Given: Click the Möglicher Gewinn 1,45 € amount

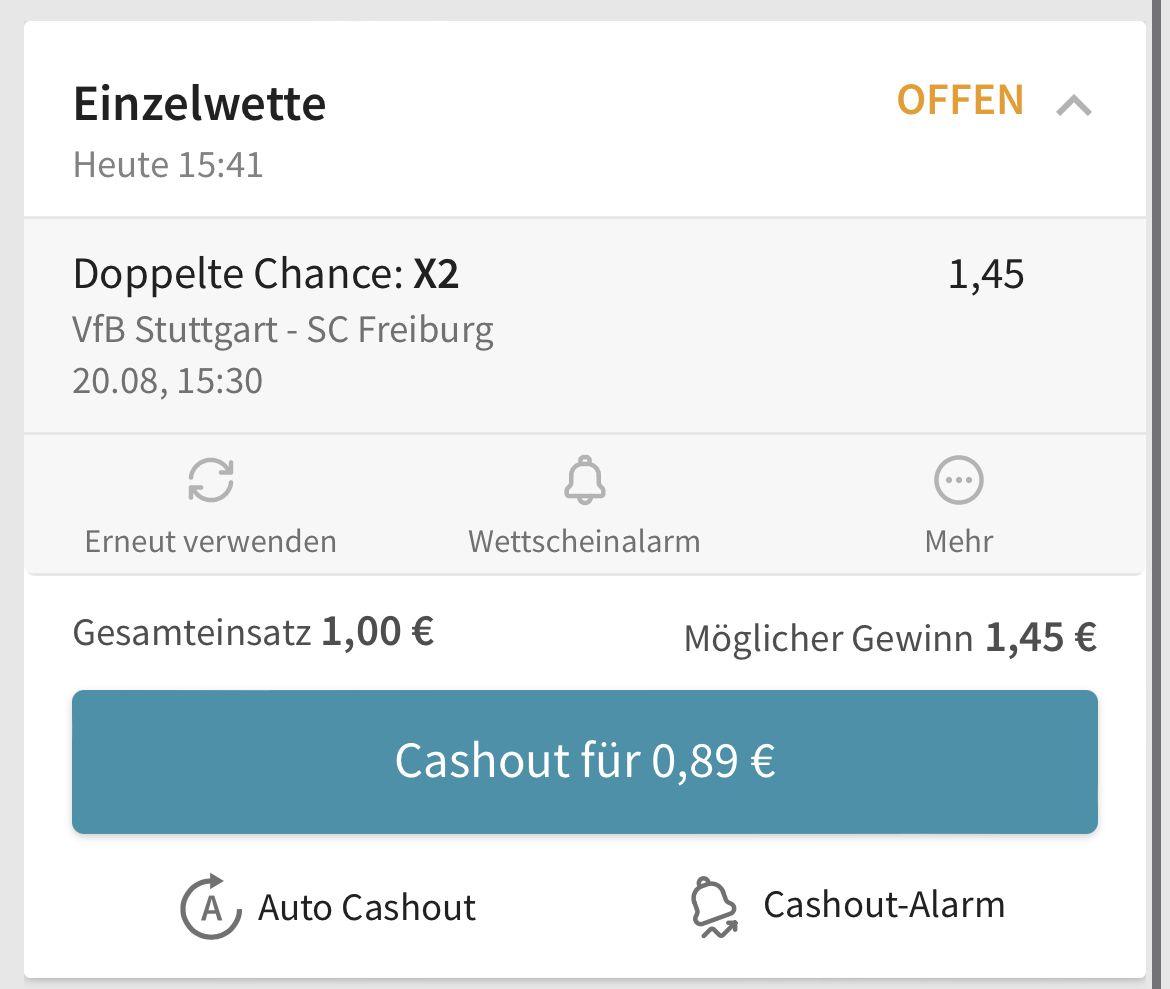Looking at the screenshot, I should 1041,637.
